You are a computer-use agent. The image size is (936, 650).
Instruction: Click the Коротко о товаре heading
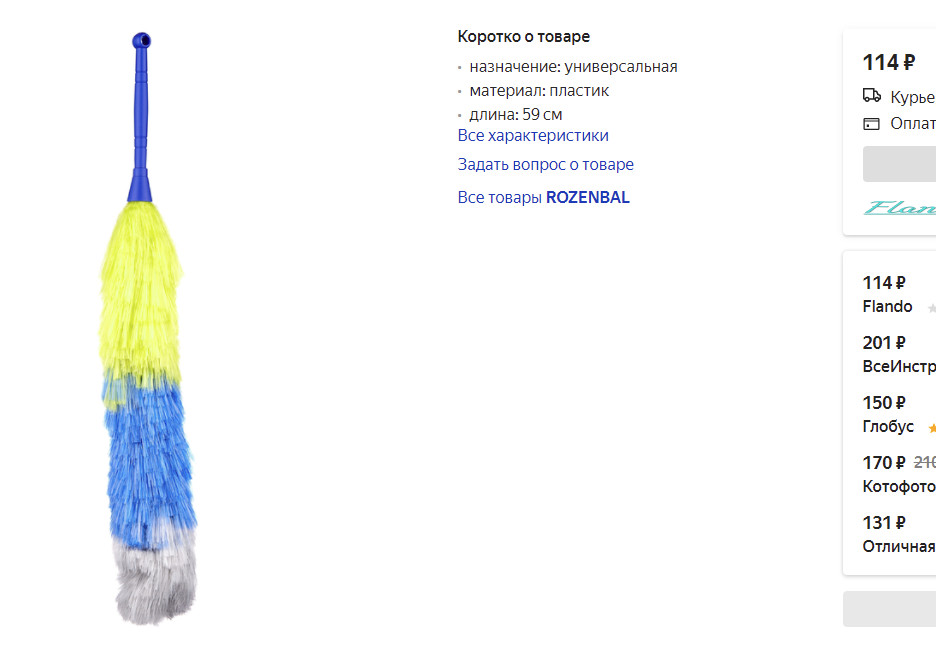(x=524, y=36)
